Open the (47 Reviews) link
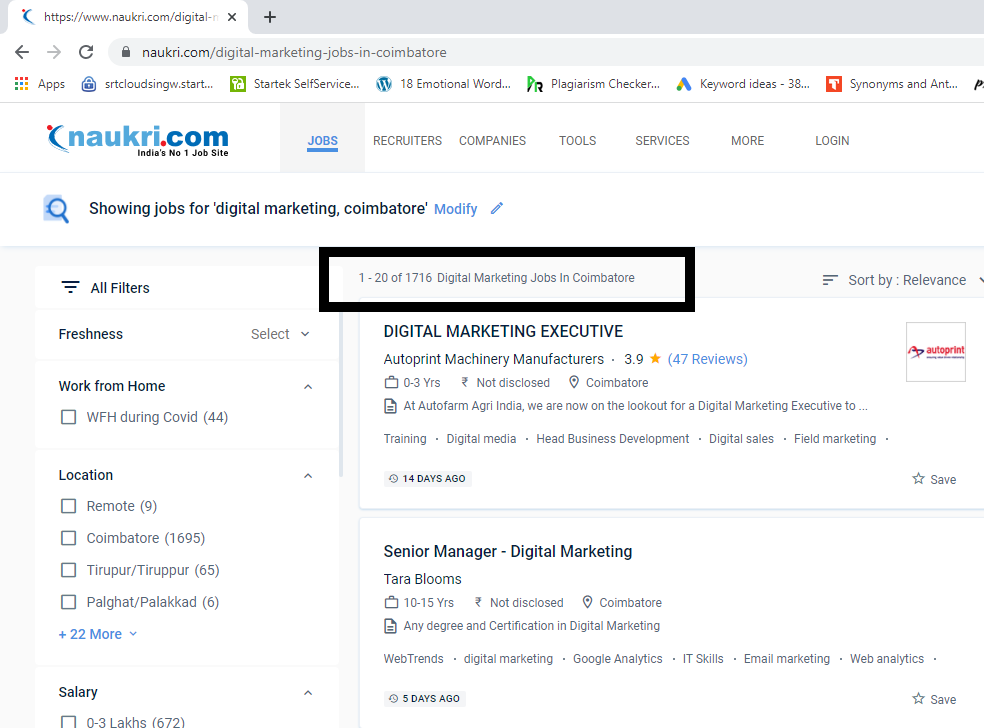This screenshot has width=984, height=728. click(x=707, y=359)
